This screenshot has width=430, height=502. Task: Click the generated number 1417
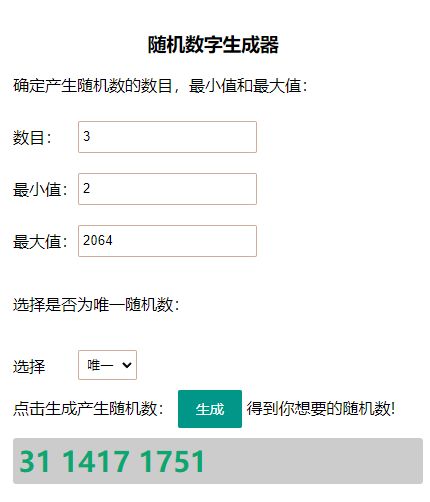click(96, 461)
